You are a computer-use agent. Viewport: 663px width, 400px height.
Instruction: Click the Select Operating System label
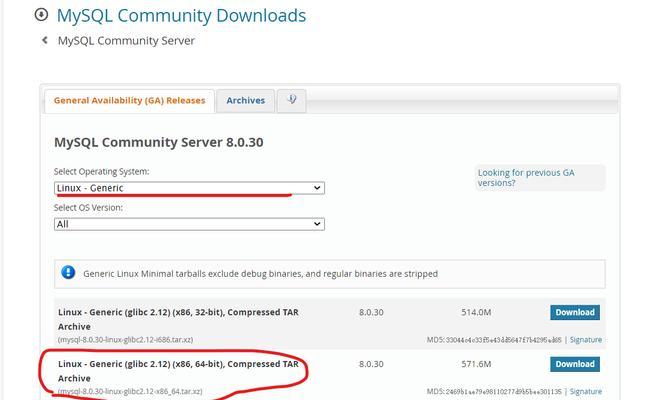tap(101, 172)
